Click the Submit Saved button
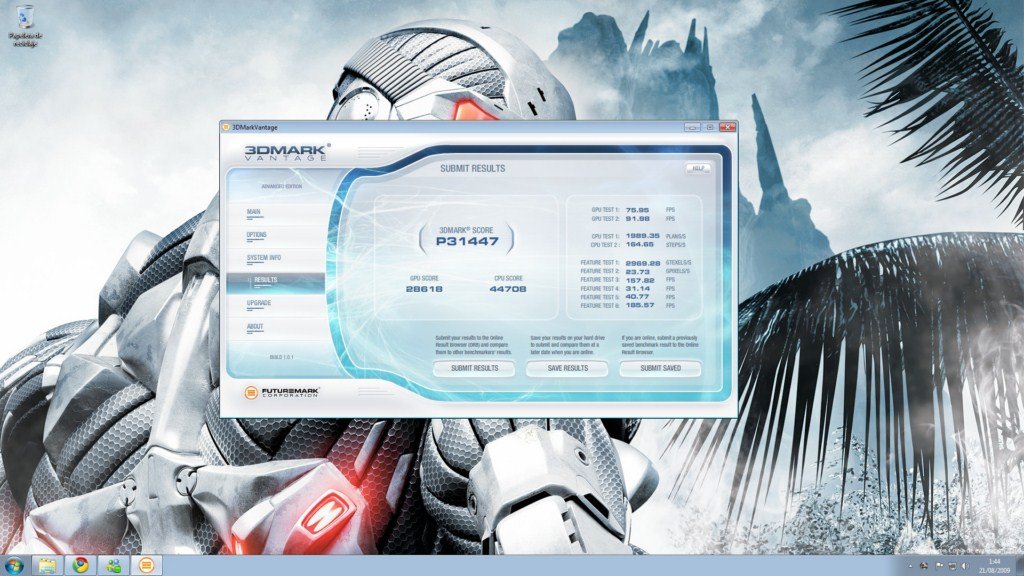The height and width of the screenshot is (576, 1024). pyautogui.click(x=660, y=368)
